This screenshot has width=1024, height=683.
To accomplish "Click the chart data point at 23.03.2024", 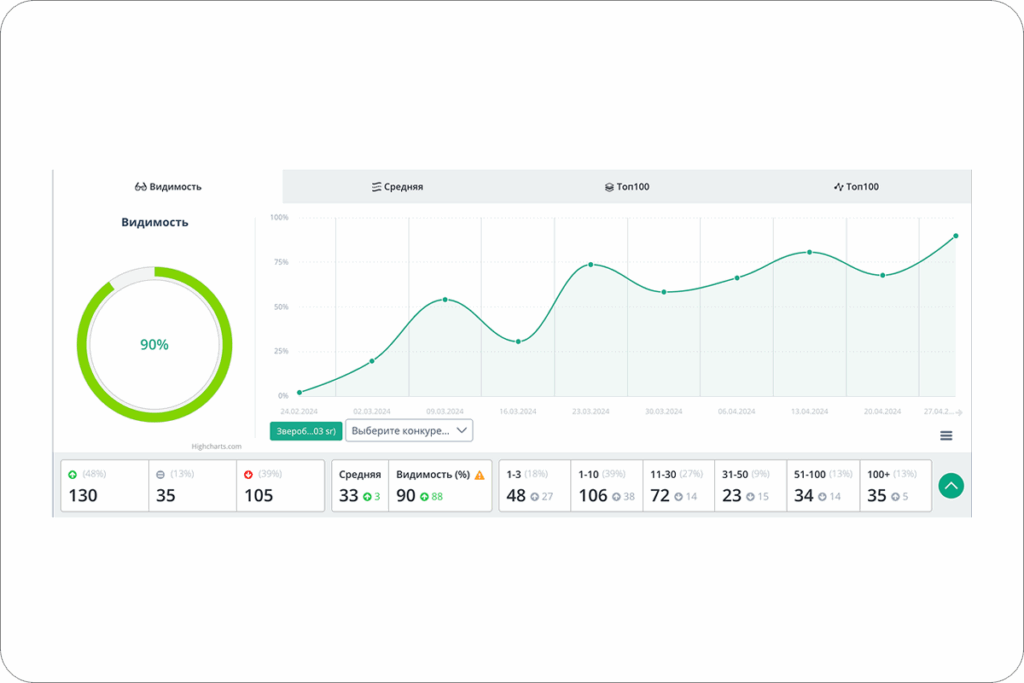I will point(591,264).
